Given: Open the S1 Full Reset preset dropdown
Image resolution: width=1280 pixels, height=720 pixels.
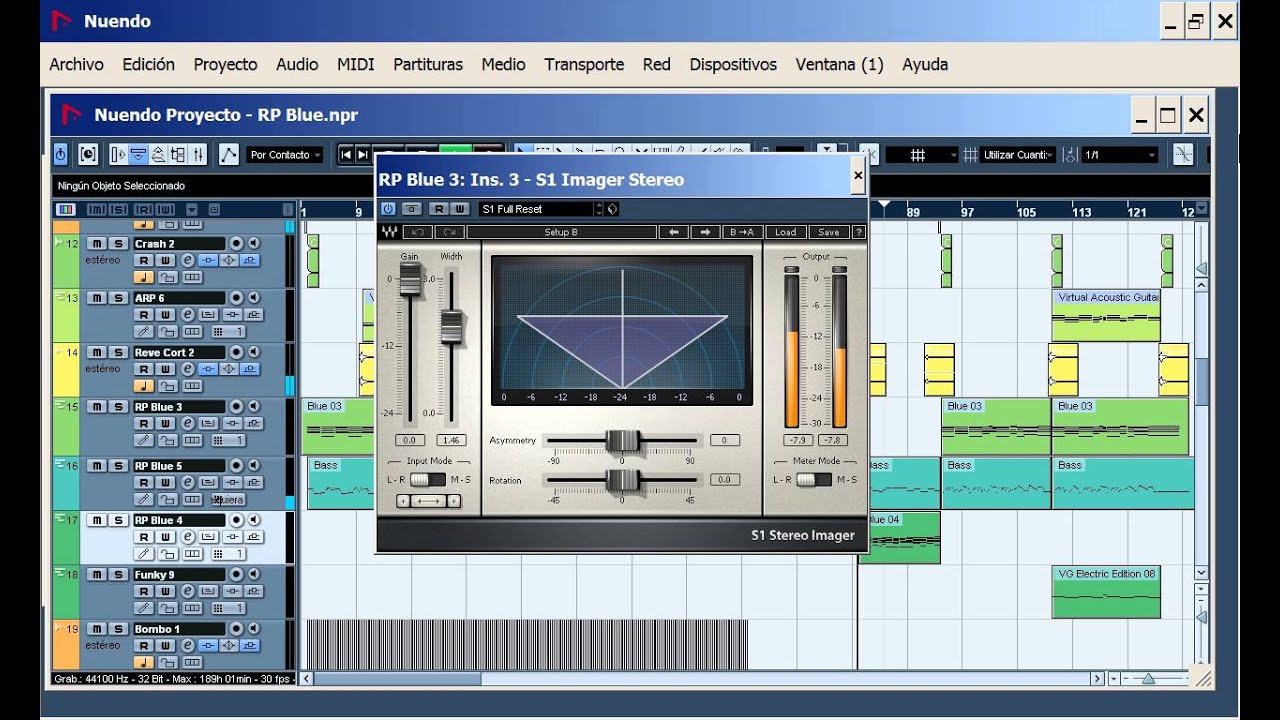Looking at the screenshot, I should click(540, 209).
